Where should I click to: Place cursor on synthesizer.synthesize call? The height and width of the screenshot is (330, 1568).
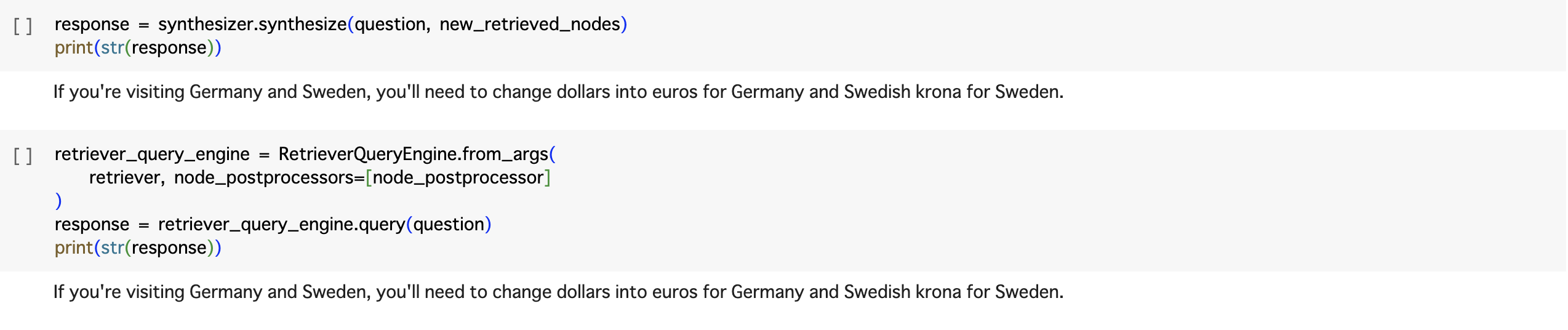coord(252,24)
